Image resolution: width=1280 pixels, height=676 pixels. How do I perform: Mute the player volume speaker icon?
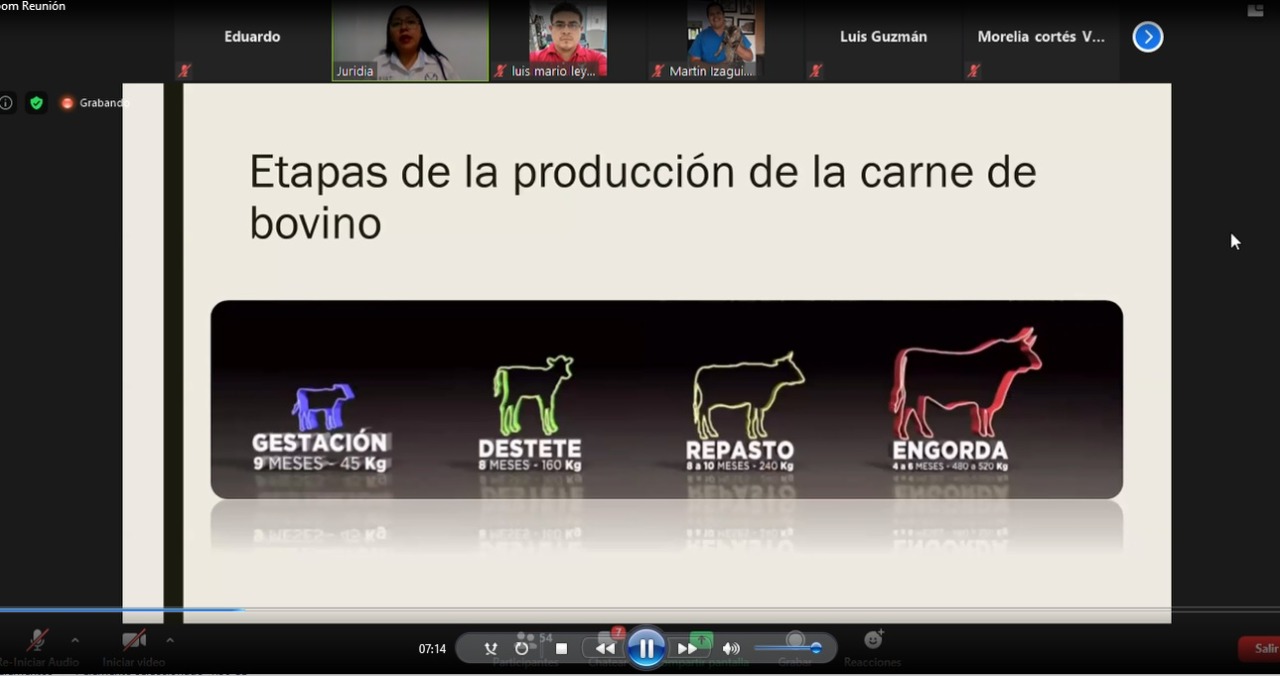(x=731, y=648)
